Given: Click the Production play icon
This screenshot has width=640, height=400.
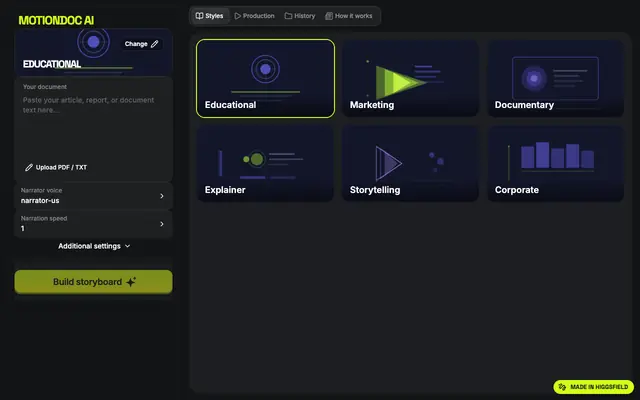Looking at the screenshot, I should pos(238,16).
